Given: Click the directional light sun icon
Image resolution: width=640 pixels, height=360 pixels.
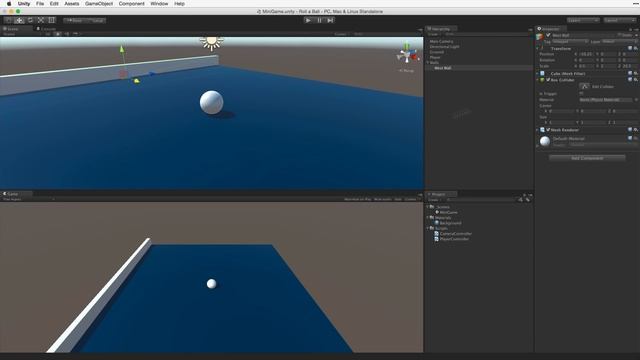Looking at the screenshot, I should 211,42.
